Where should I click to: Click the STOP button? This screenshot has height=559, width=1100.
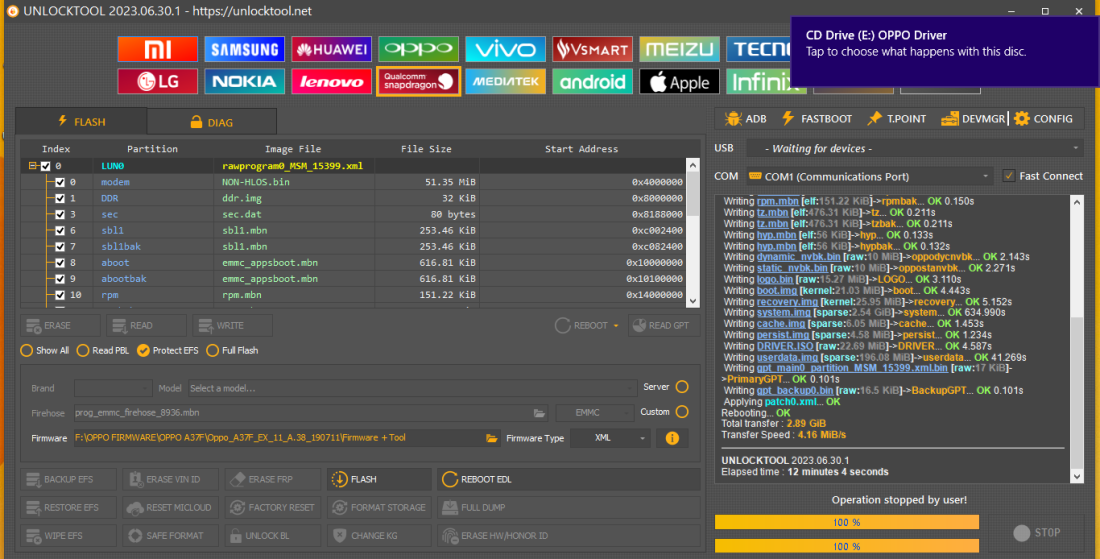(1037, 533)
